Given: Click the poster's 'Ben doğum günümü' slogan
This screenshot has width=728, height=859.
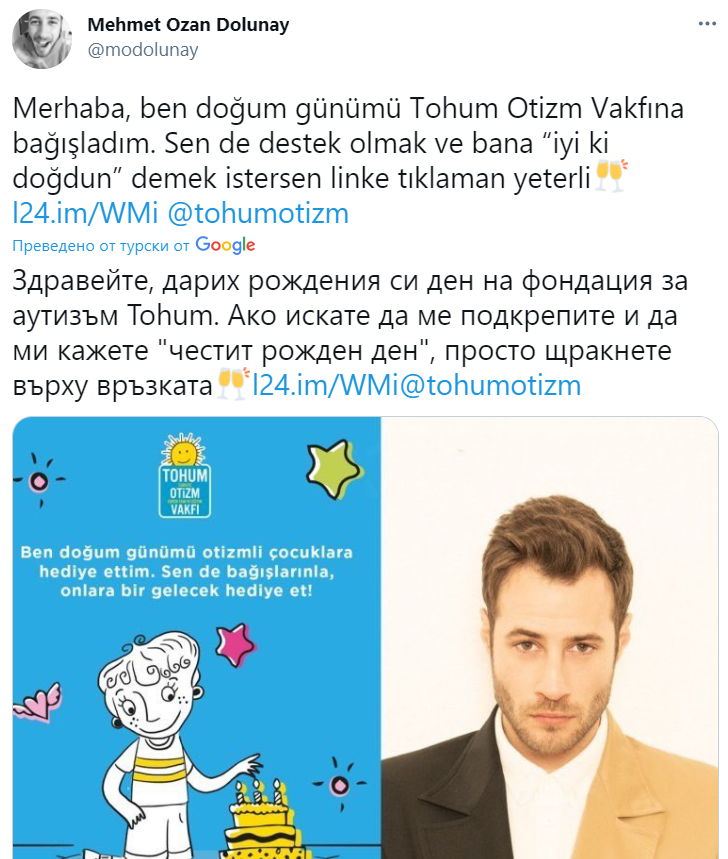Looking at the screenshot, I should pos(186,571).
